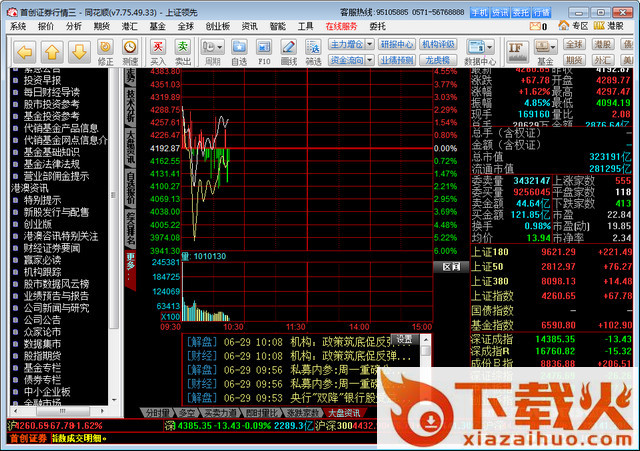
Task: Click the 买入 buy icon
Action: [158, 52]
